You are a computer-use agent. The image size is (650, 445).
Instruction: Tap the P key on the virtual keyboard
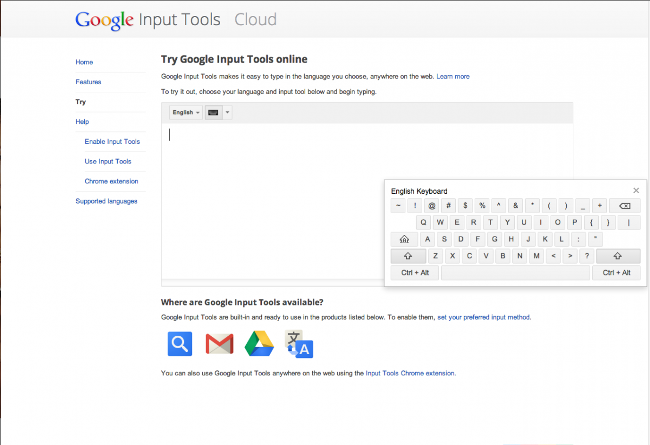[575, 223]
